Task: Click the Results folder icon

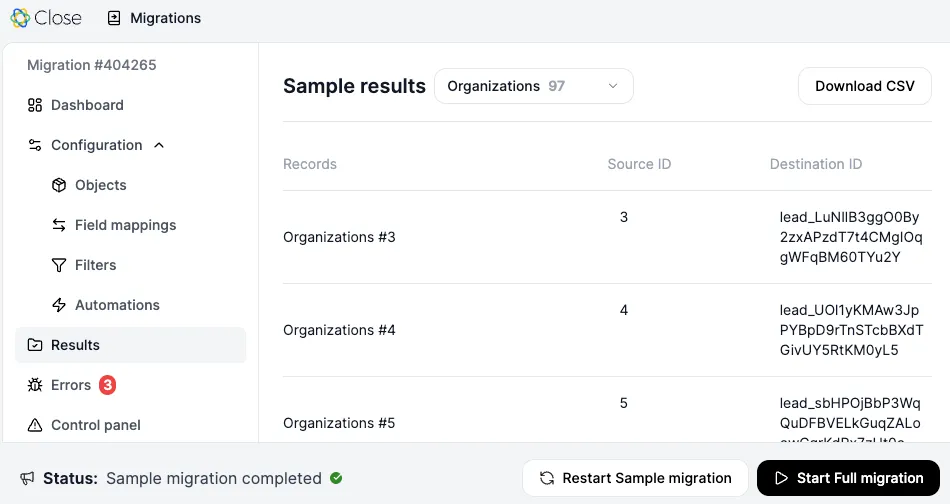Action: point(35,345)
